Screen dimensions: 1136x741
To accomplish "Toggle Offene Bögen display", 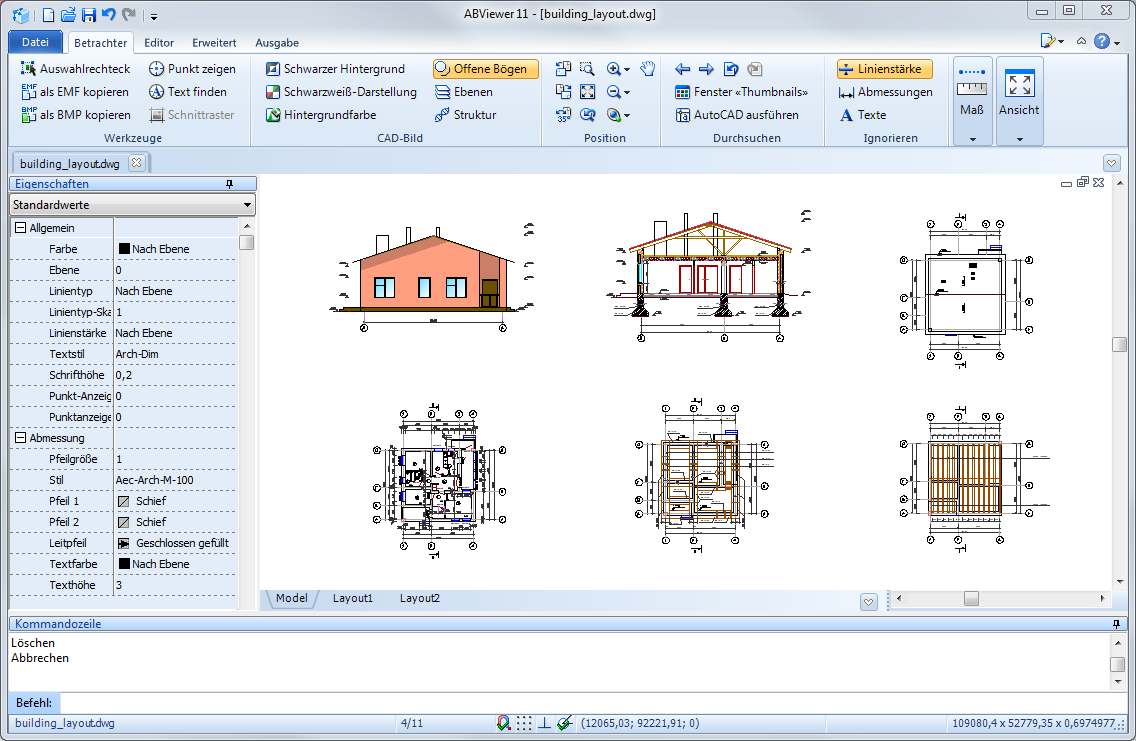I will tap(486, 69).
